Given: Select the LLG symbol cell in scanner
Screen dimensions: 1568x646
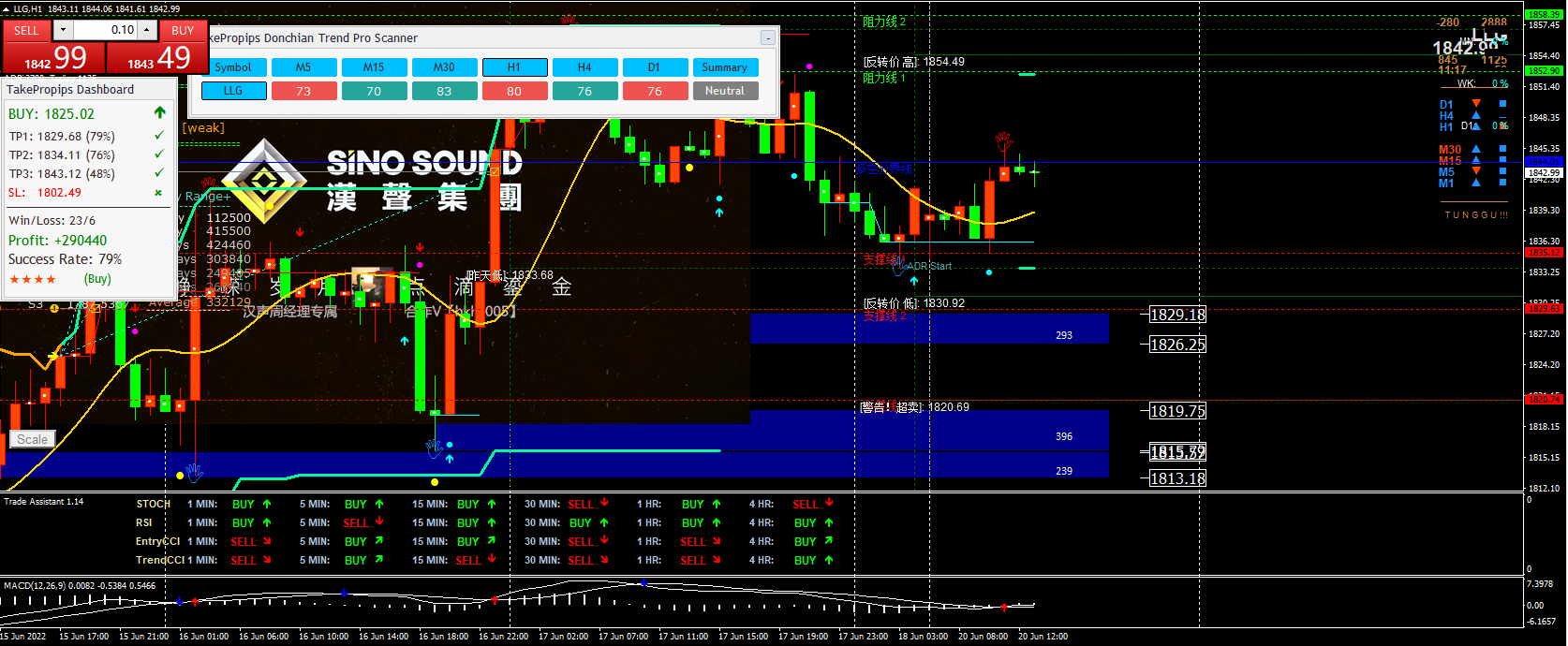Looking at the screenshot, I should click(233, 91).
